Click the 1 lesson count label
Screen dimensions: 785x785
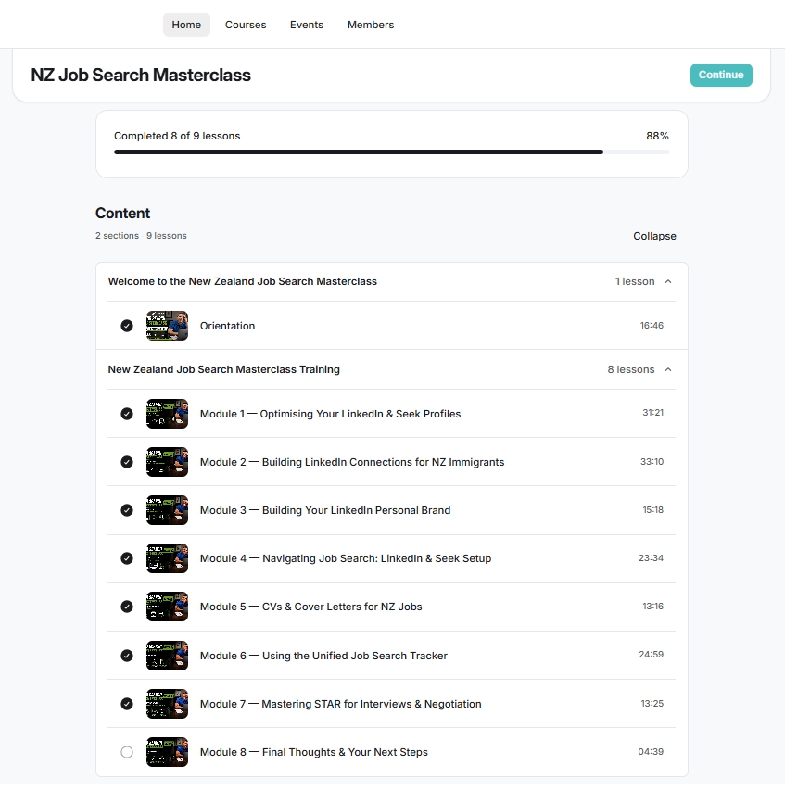(634, 281)
